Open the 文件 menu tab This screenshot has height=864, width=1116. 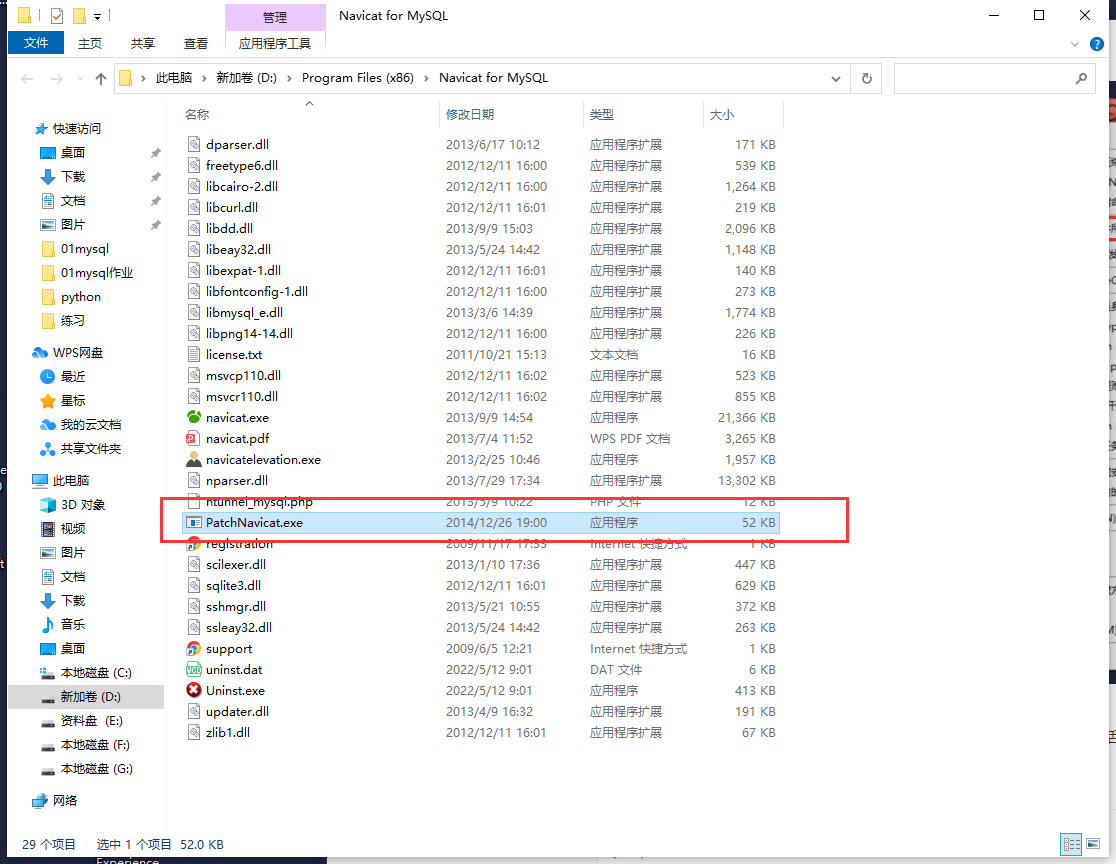(x=36, y=43)
